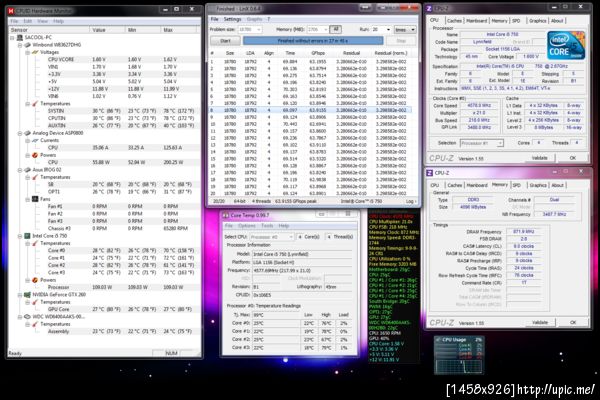This screenshot has width=600, height=400.
Task: Open the Run count dropdown in LinX
Action: point(388,29)
